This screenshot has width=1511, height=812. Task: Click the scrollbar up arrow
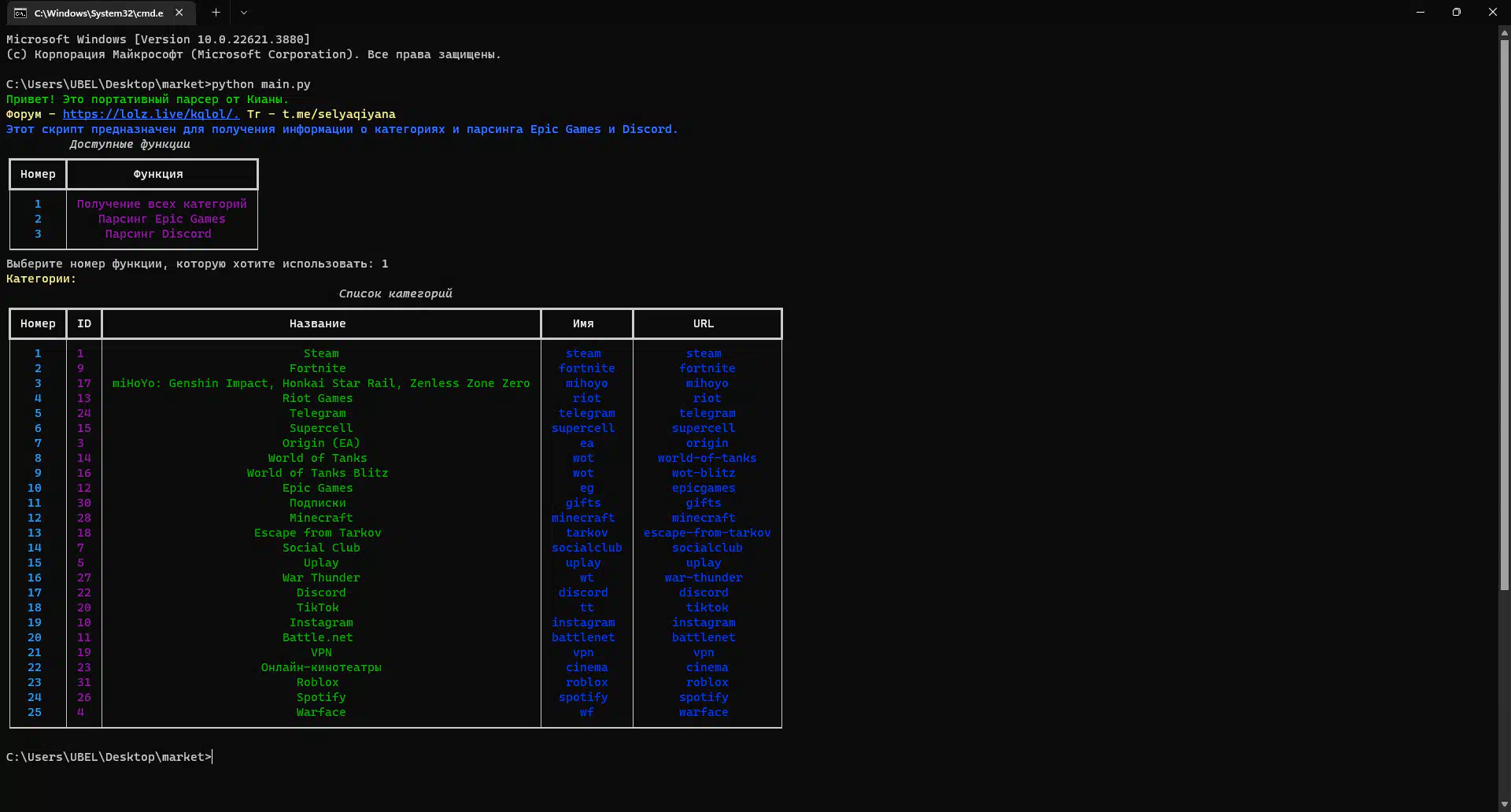point(1504,33)
